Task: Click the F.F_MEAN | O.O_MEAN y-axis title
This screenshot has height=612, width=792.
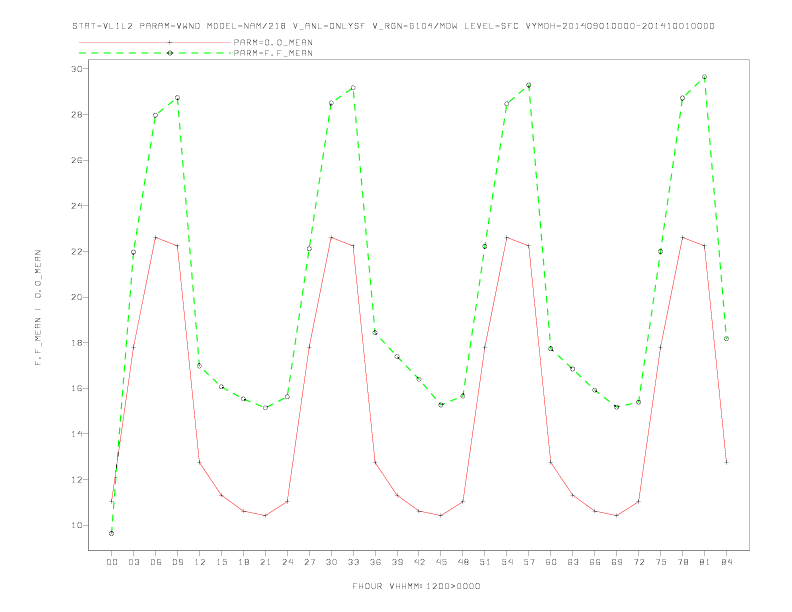Action: (38, 308)
